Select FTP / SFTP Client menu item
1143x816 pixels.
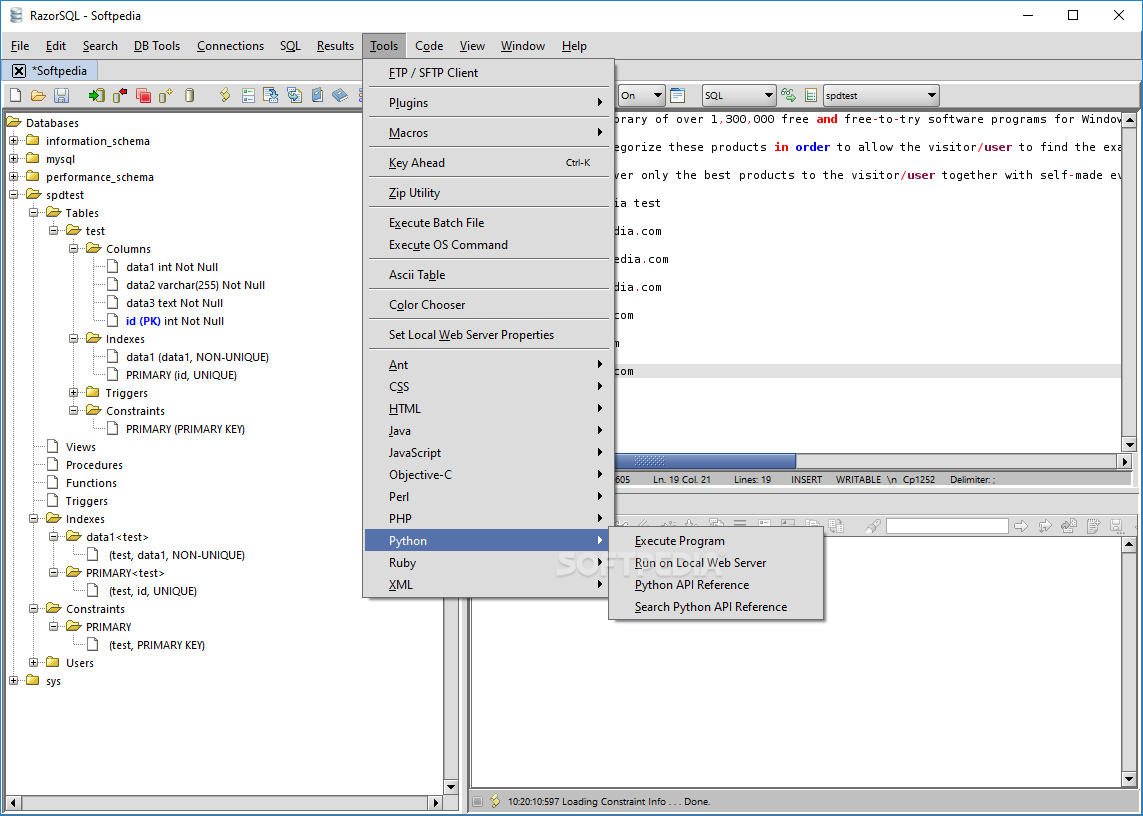pos(488,73)
